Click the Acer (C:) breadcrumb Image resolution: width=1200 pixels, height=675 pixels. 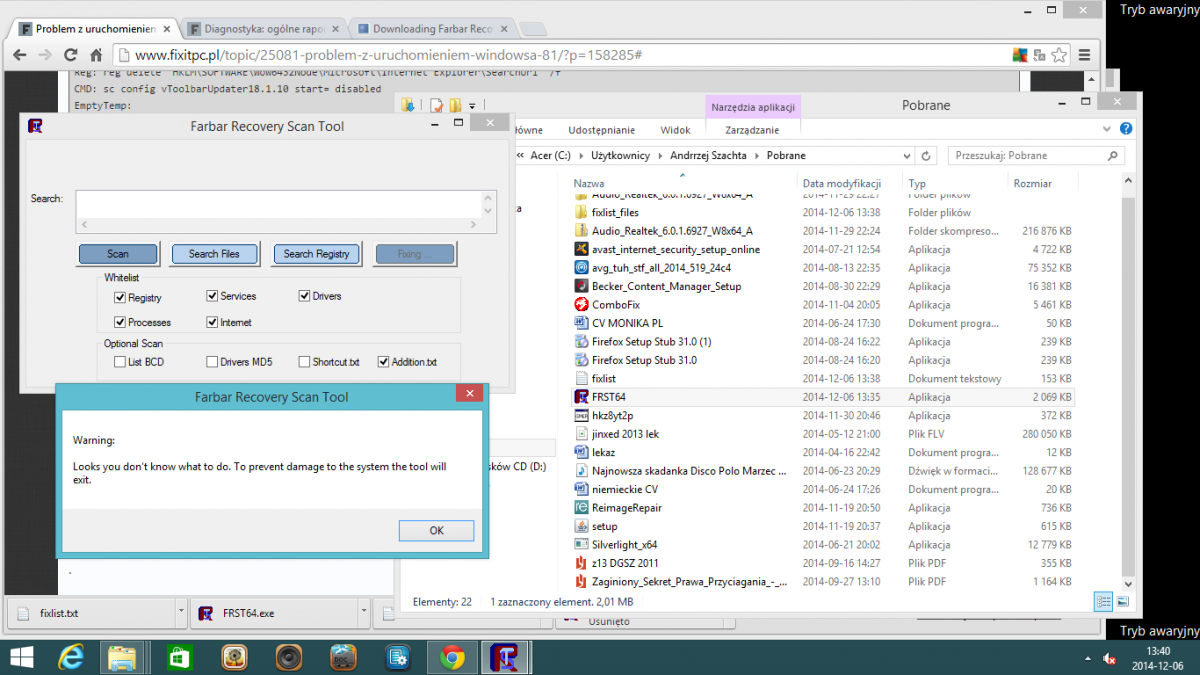550,156
